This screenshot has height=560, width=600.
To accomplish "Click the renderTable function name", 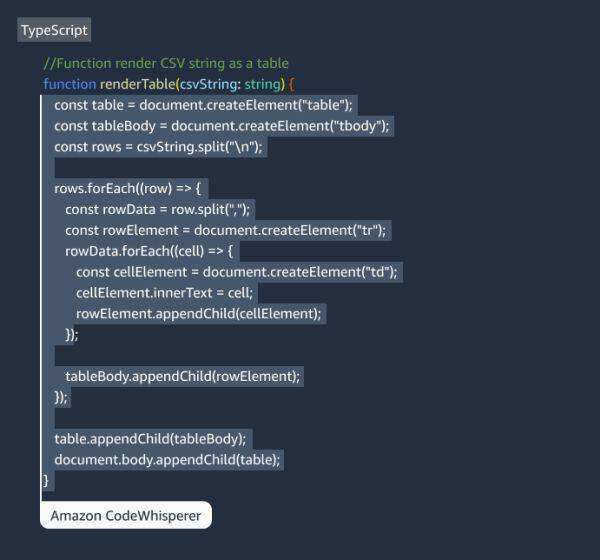I will tap(137, 84).
